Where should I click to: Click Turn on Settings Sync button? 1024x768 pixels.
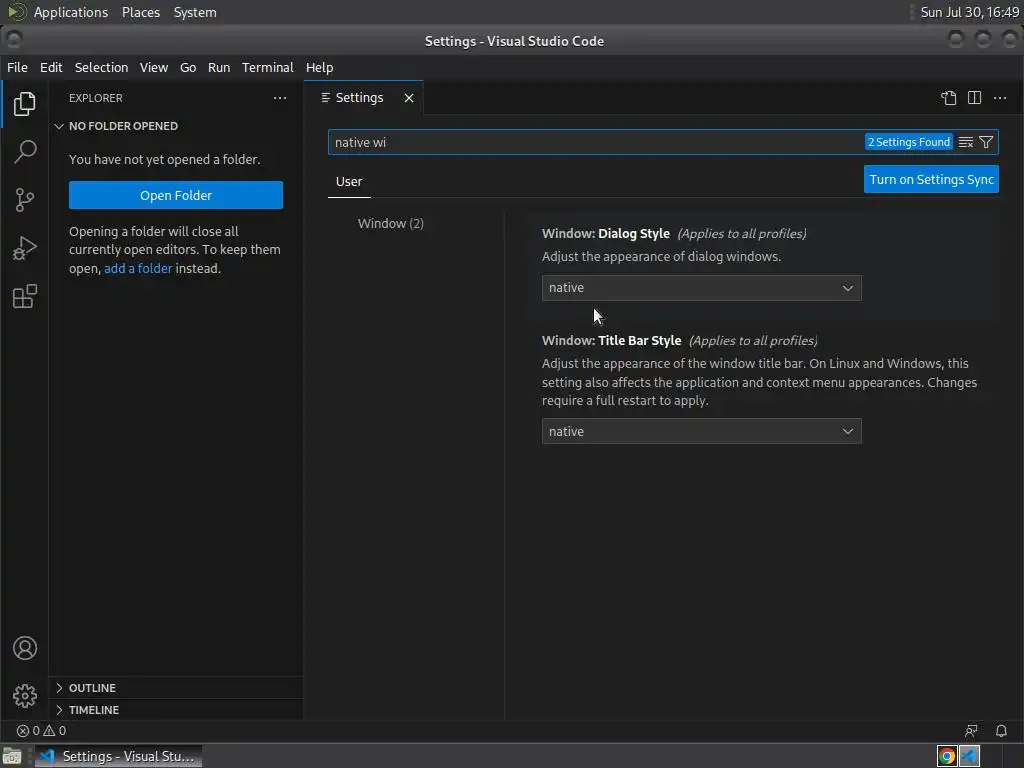(931, 180)
